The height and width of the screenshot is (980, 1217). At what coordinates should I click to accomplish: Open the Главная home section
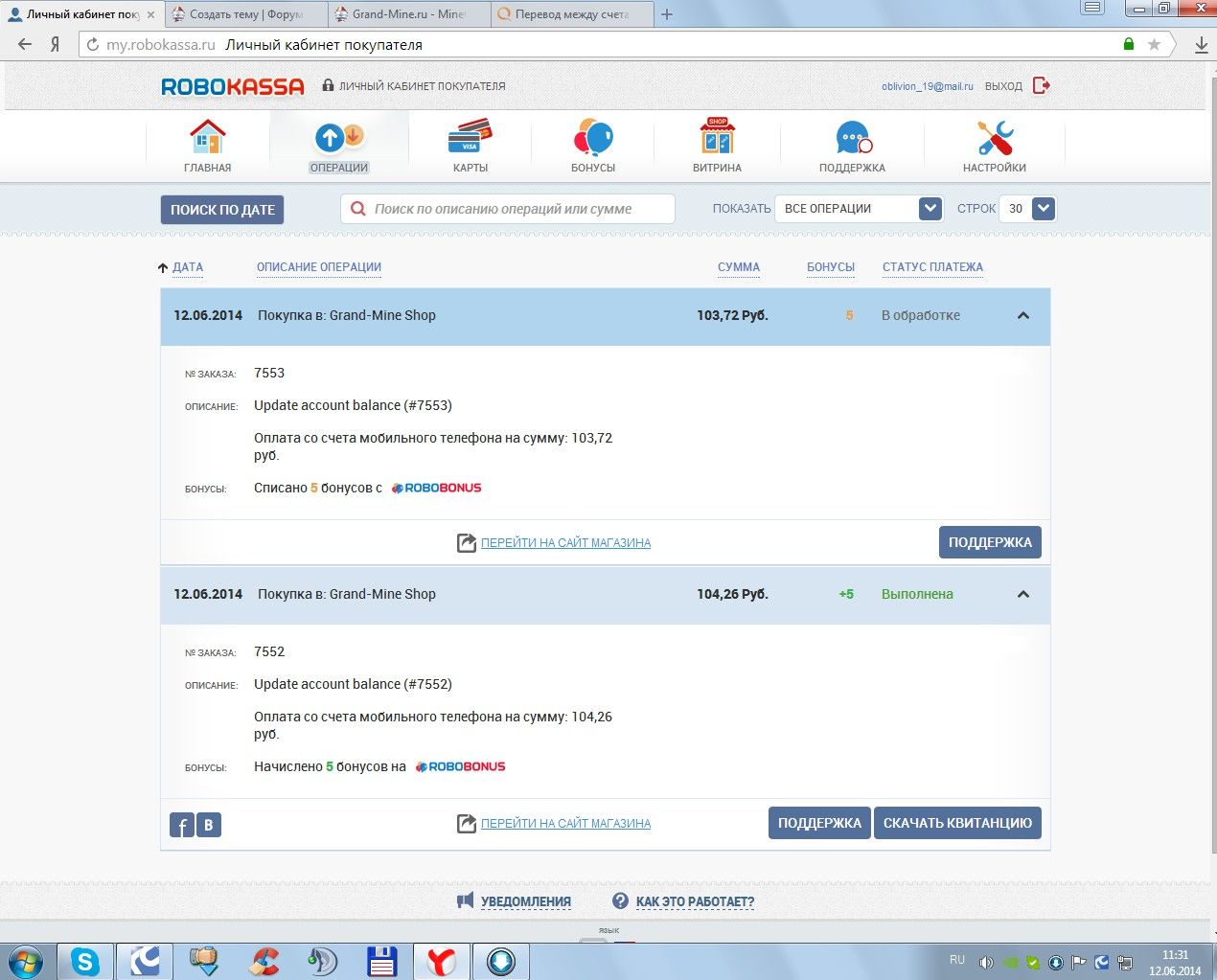click(207, 146)
